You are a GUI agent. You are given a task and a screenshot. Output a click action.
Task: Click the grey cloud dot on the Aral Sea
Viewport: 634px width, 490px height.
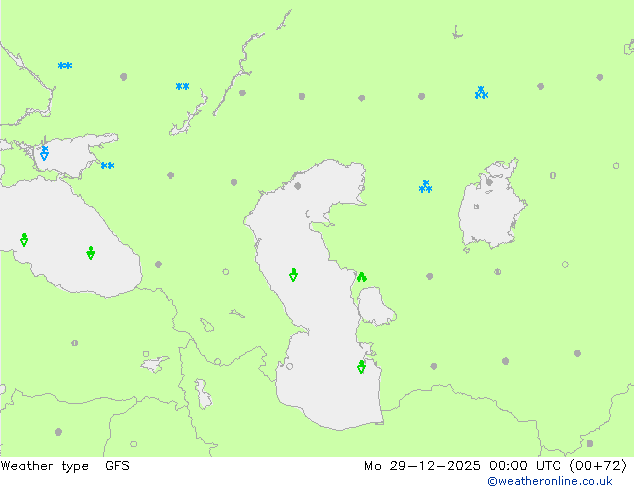[489, 182]
